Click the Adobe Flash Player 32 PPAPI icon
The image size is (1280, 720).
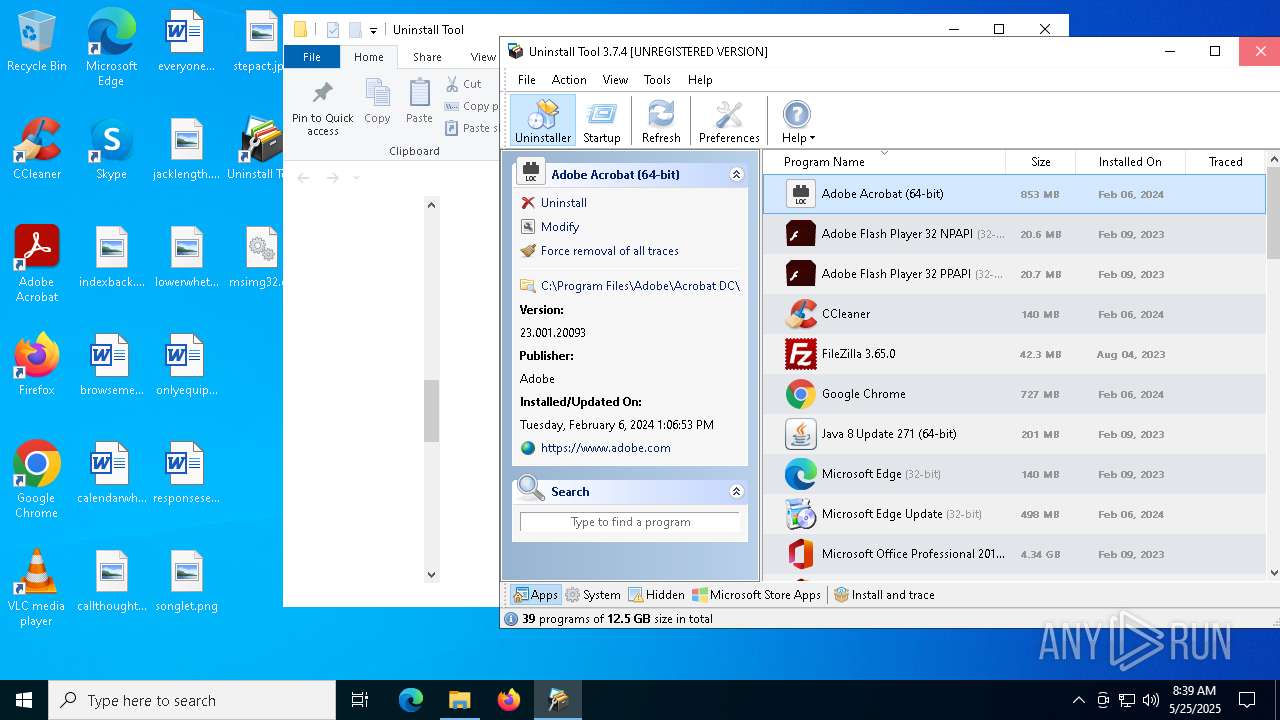[800, 274]
